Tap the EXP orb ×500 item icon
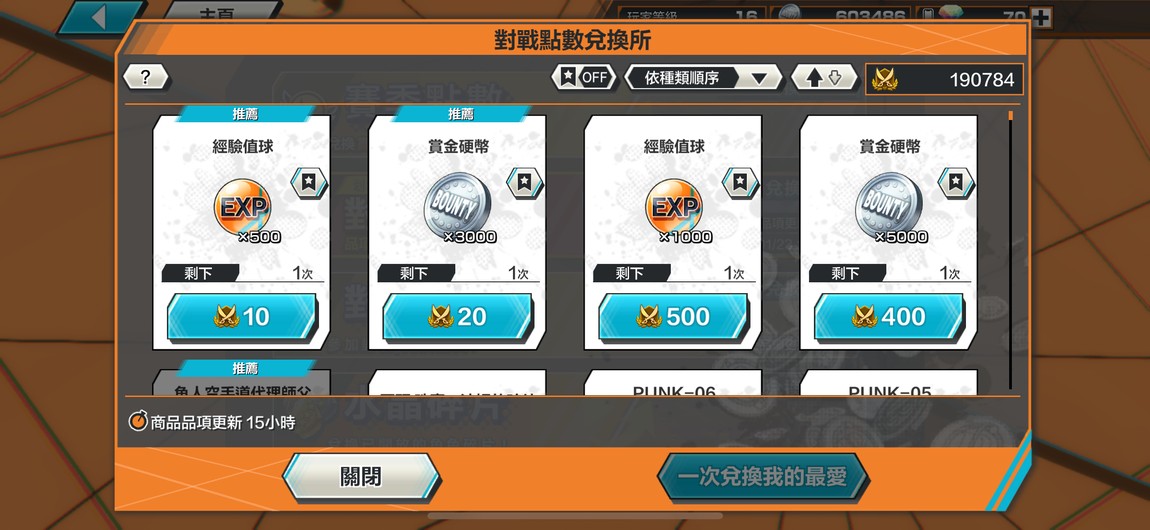 pyautogui.click(x=243, y=207)
